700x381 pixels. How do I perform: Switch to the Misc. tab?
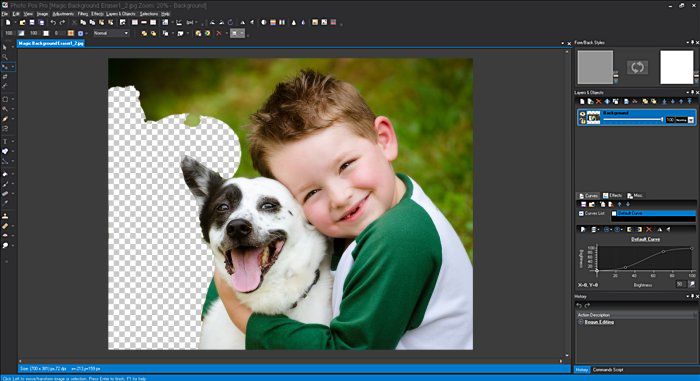635,196
